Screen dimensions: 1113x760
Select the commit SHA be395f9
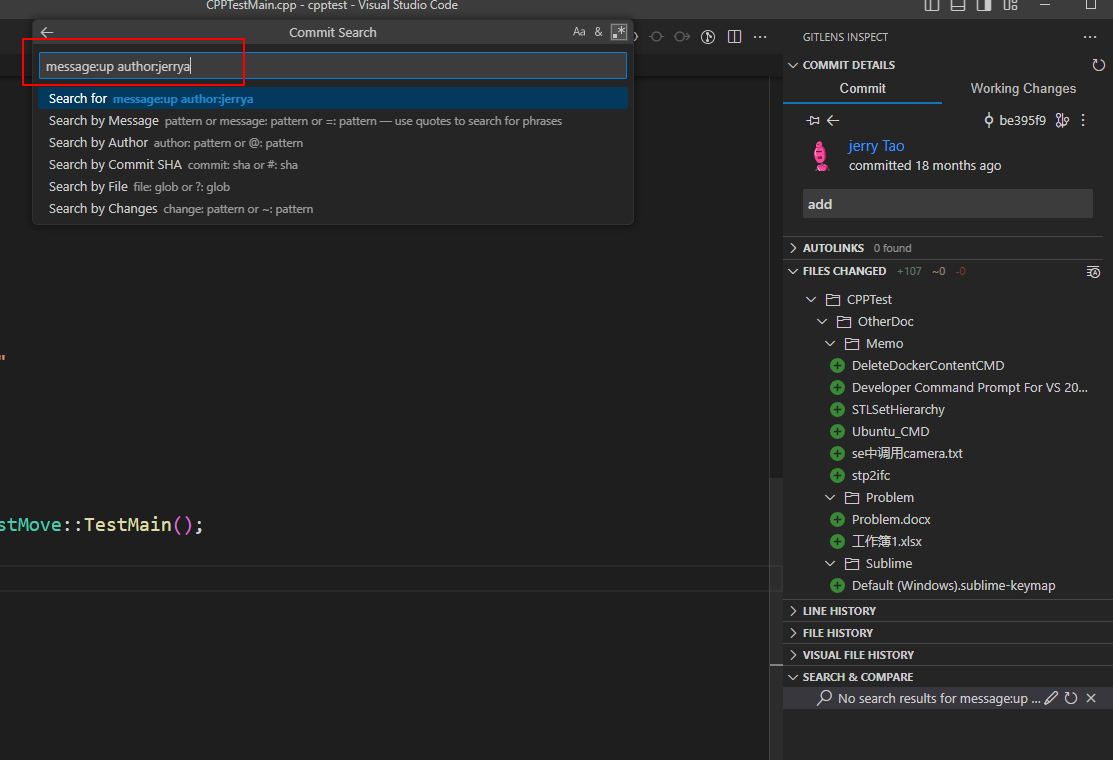tap(1020, 120)
